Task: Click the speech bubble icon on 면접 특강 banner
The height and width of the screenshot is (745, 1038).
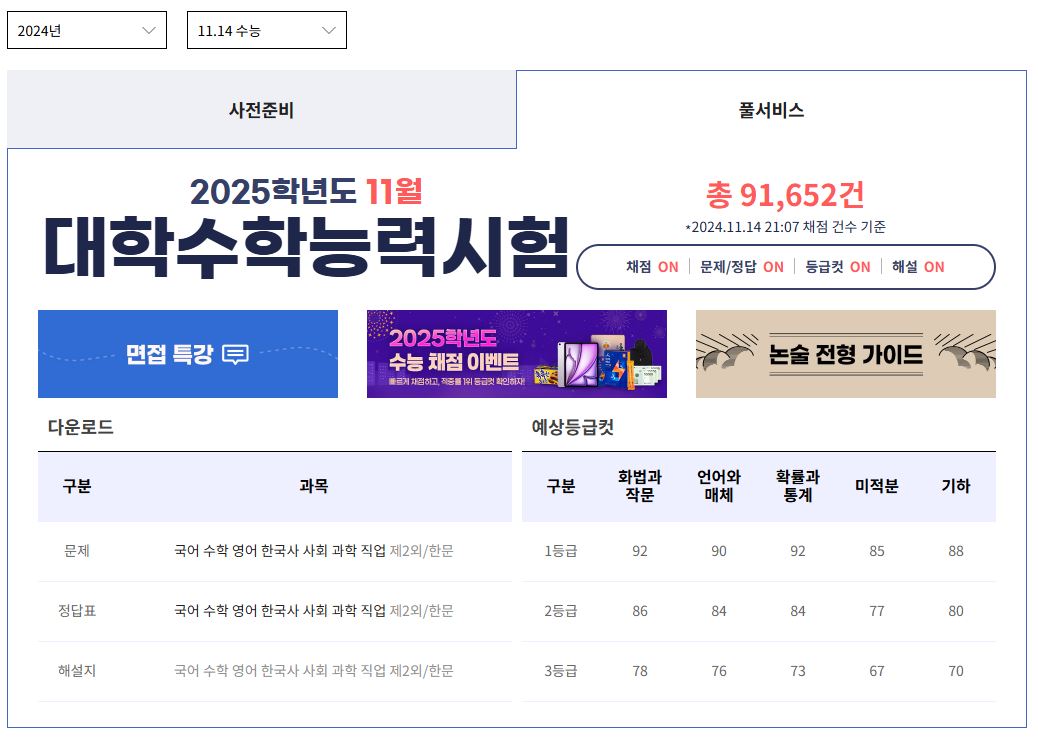Action: 235,356
